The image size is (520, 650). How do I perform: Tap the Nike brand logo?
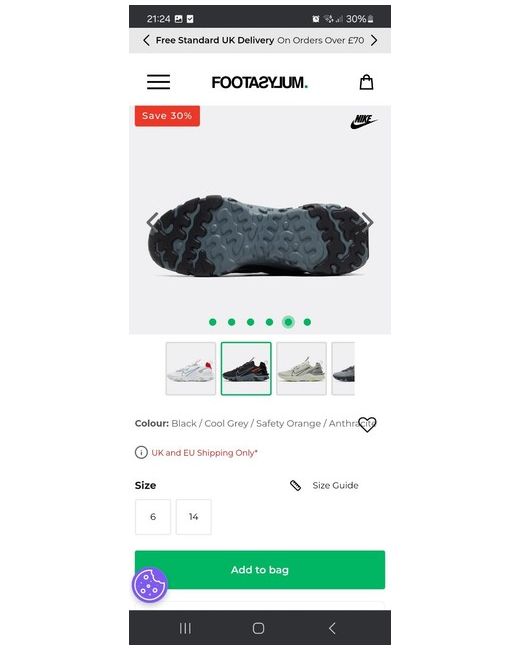(364, 121)
